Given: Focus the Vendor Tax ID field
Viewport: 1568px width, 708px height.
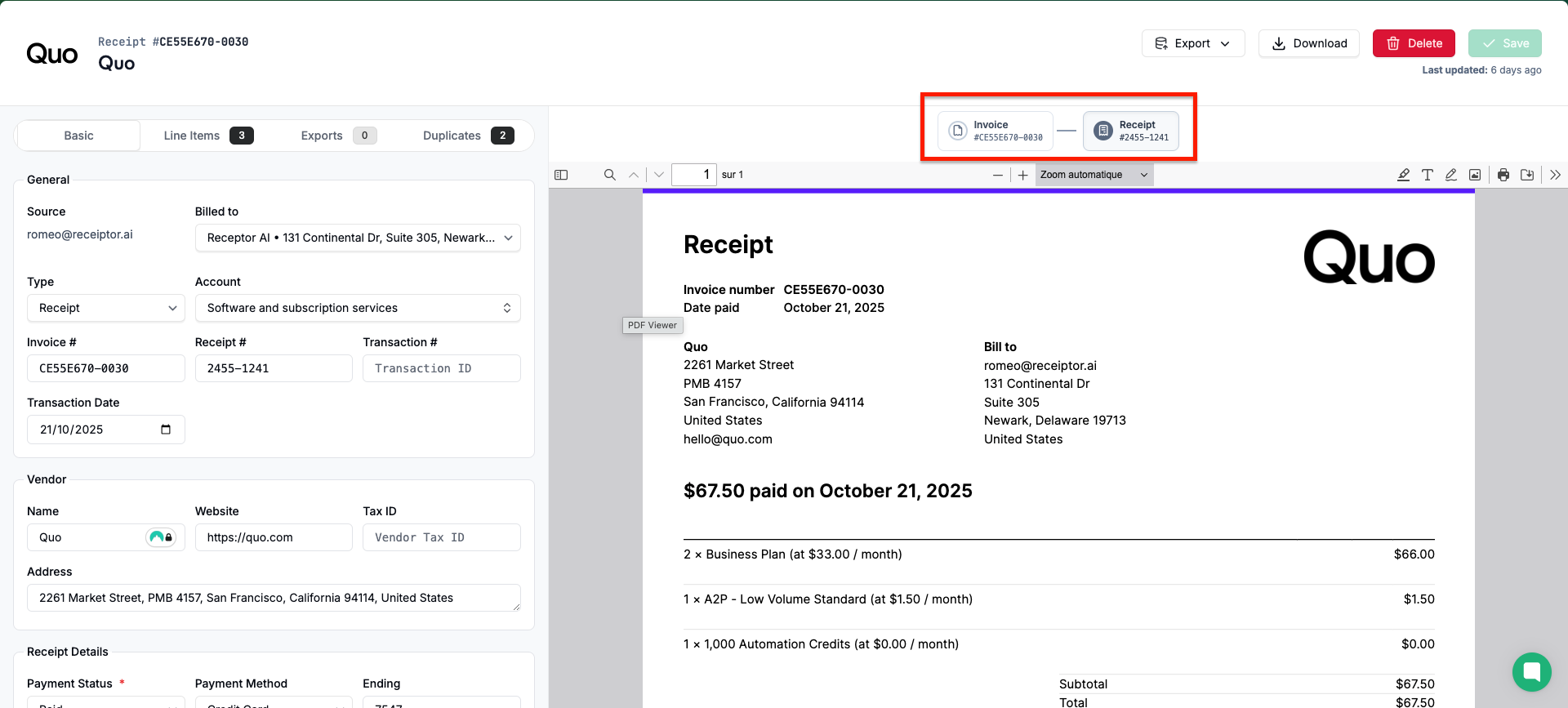Looking at the screenshot, I should [442, 537].
